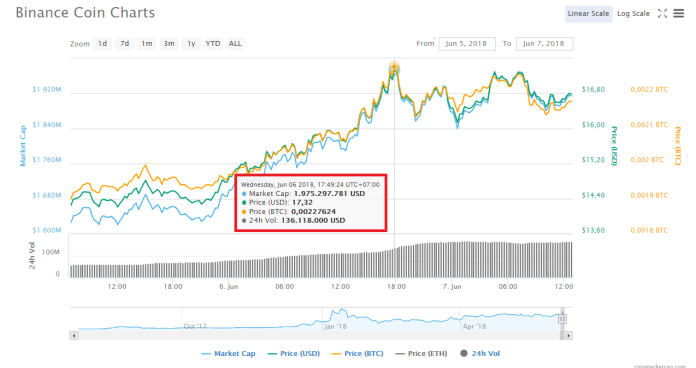Click the 24h Vol axis title
Screen dimensions: 696x368
[x=32, y=255]
